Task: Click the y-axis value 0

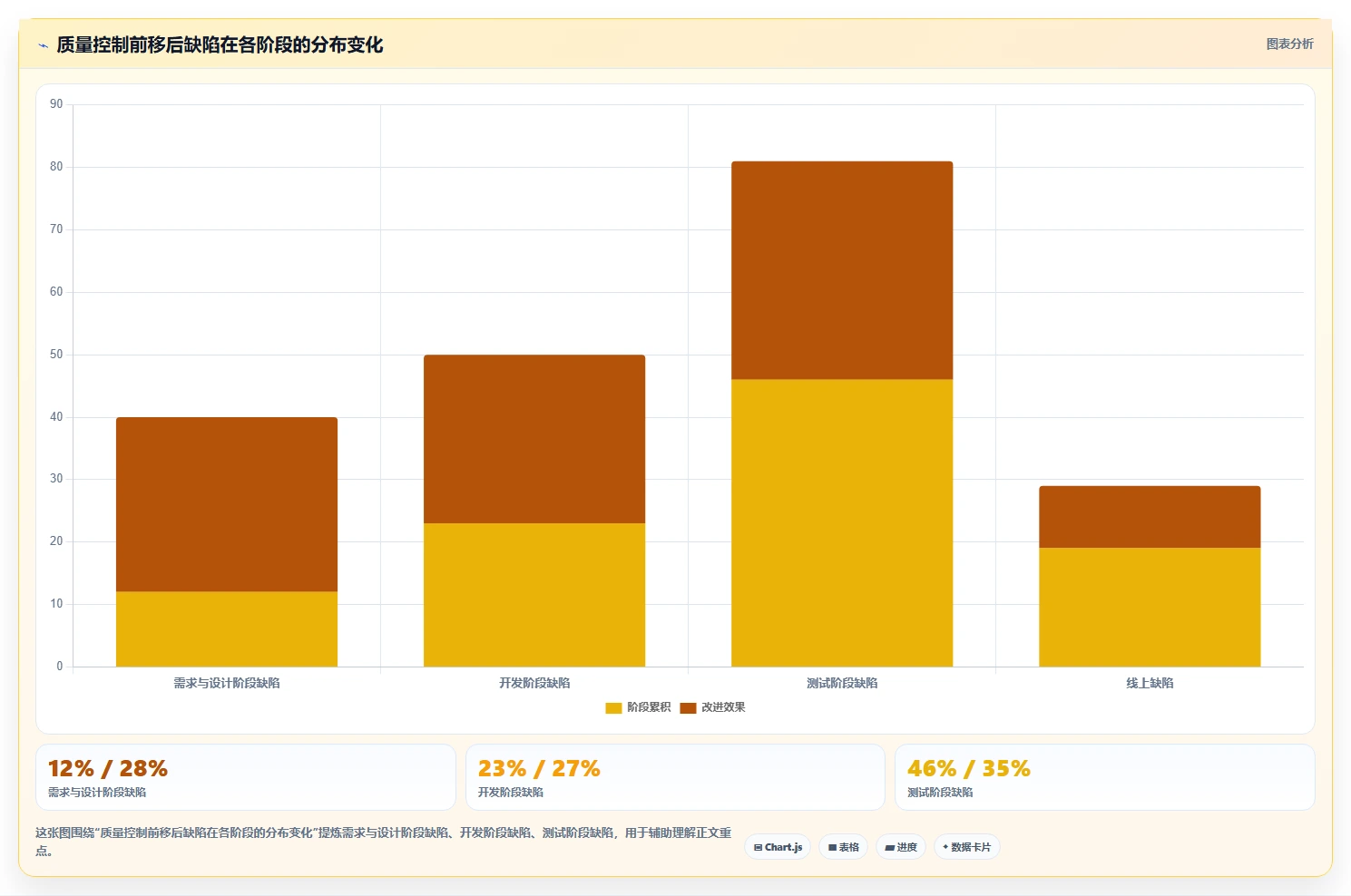Action: tap(60, 667)
